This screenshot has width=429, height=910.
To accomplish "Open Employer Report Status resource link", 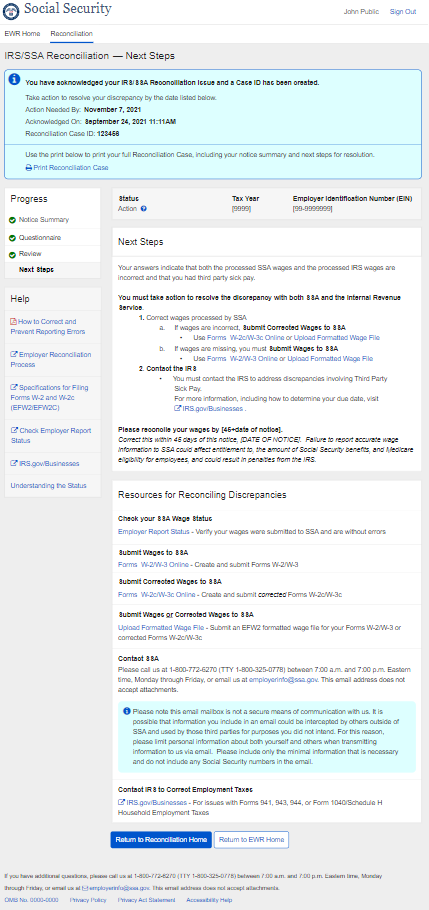I will (x=154, y=531).
